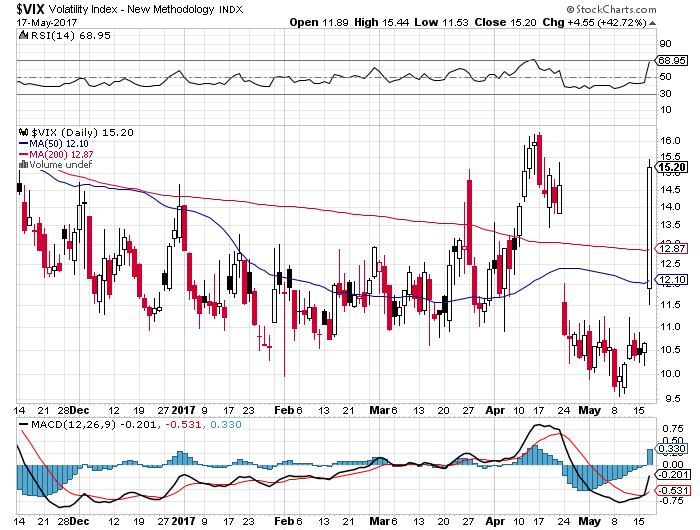Click the 0.75 level on MACD axis
Image resolution: width=700 pixels, height=530 pixels.
click(x=673, y=429)
